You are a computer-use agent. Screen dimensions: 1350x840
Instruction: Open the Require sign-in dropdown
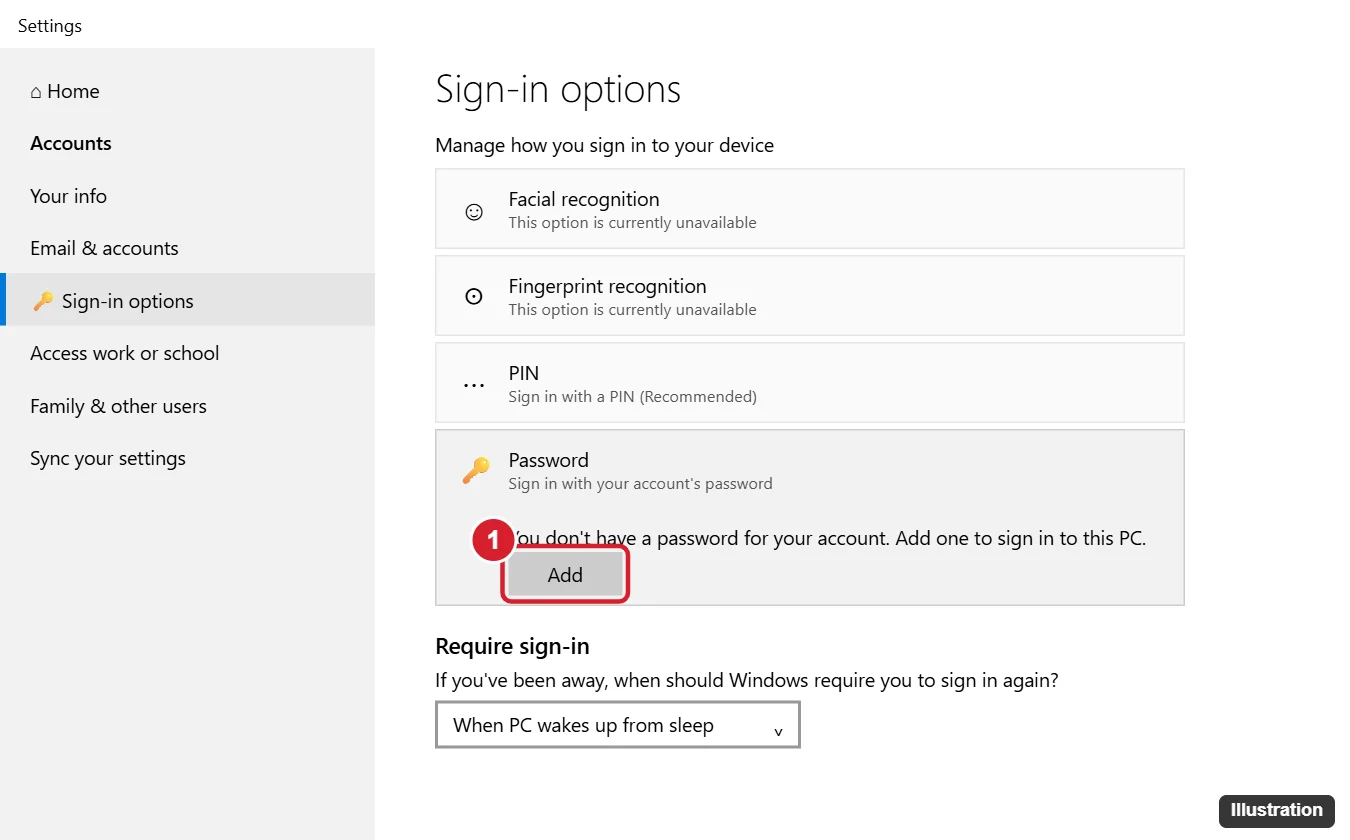click(618, 725)
